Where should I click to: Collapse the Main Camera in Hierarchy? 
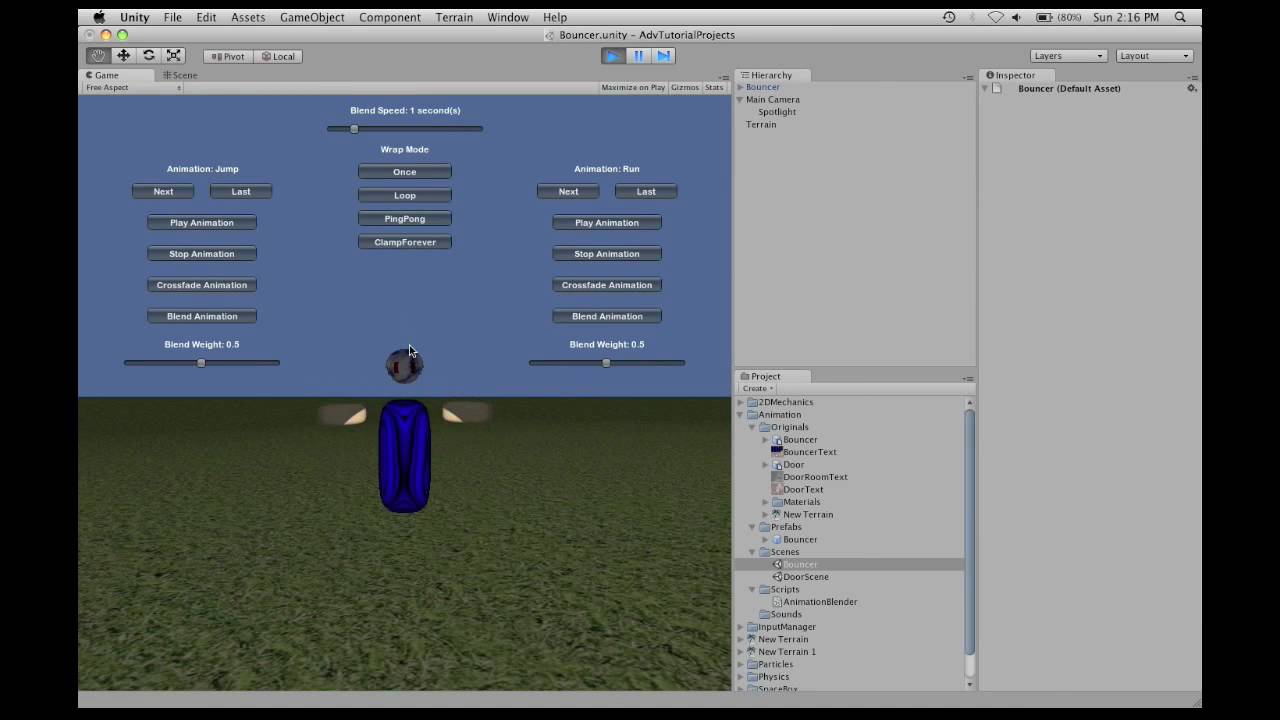pos(740,99)
